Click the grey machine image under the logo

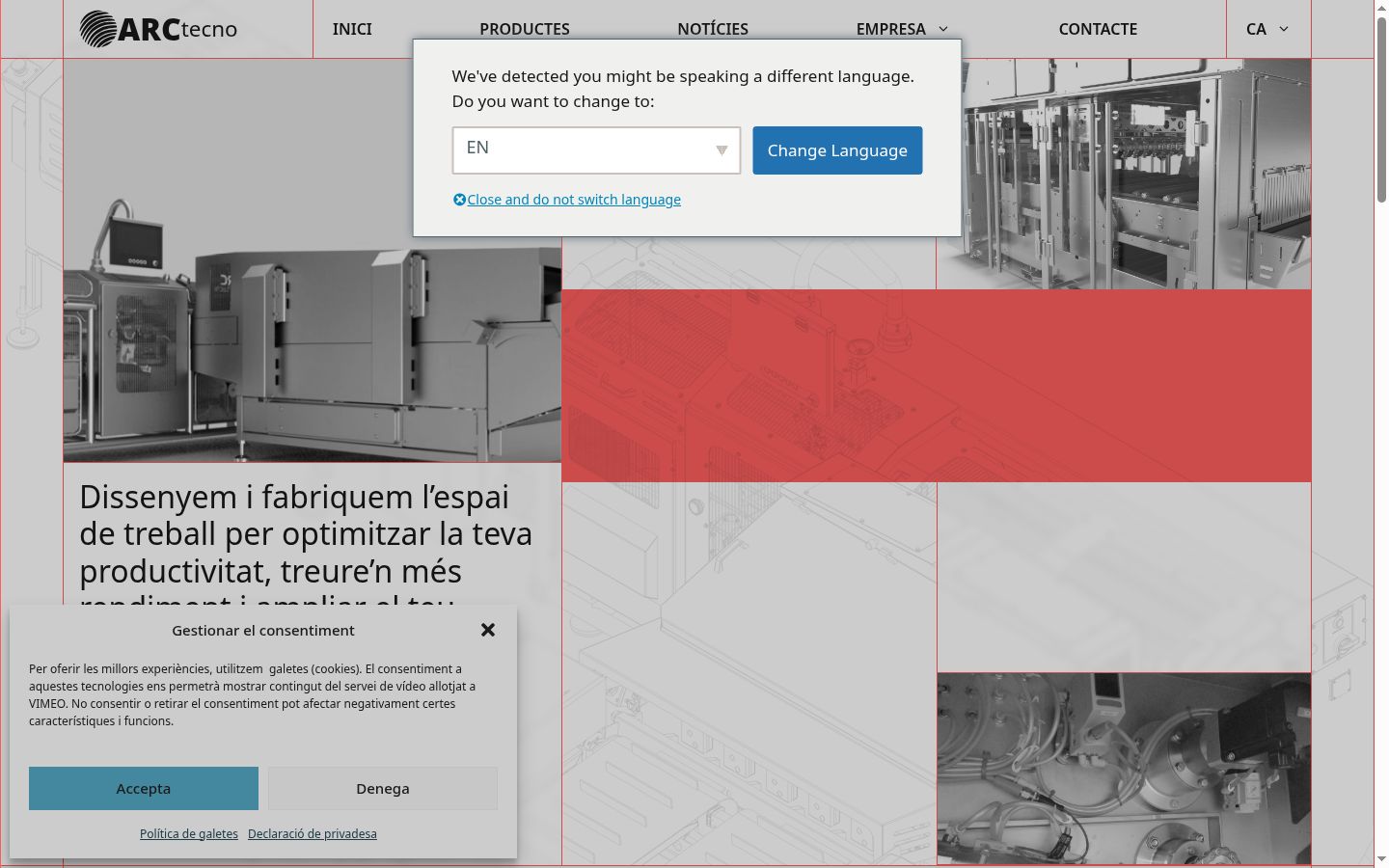pos(312,260)
